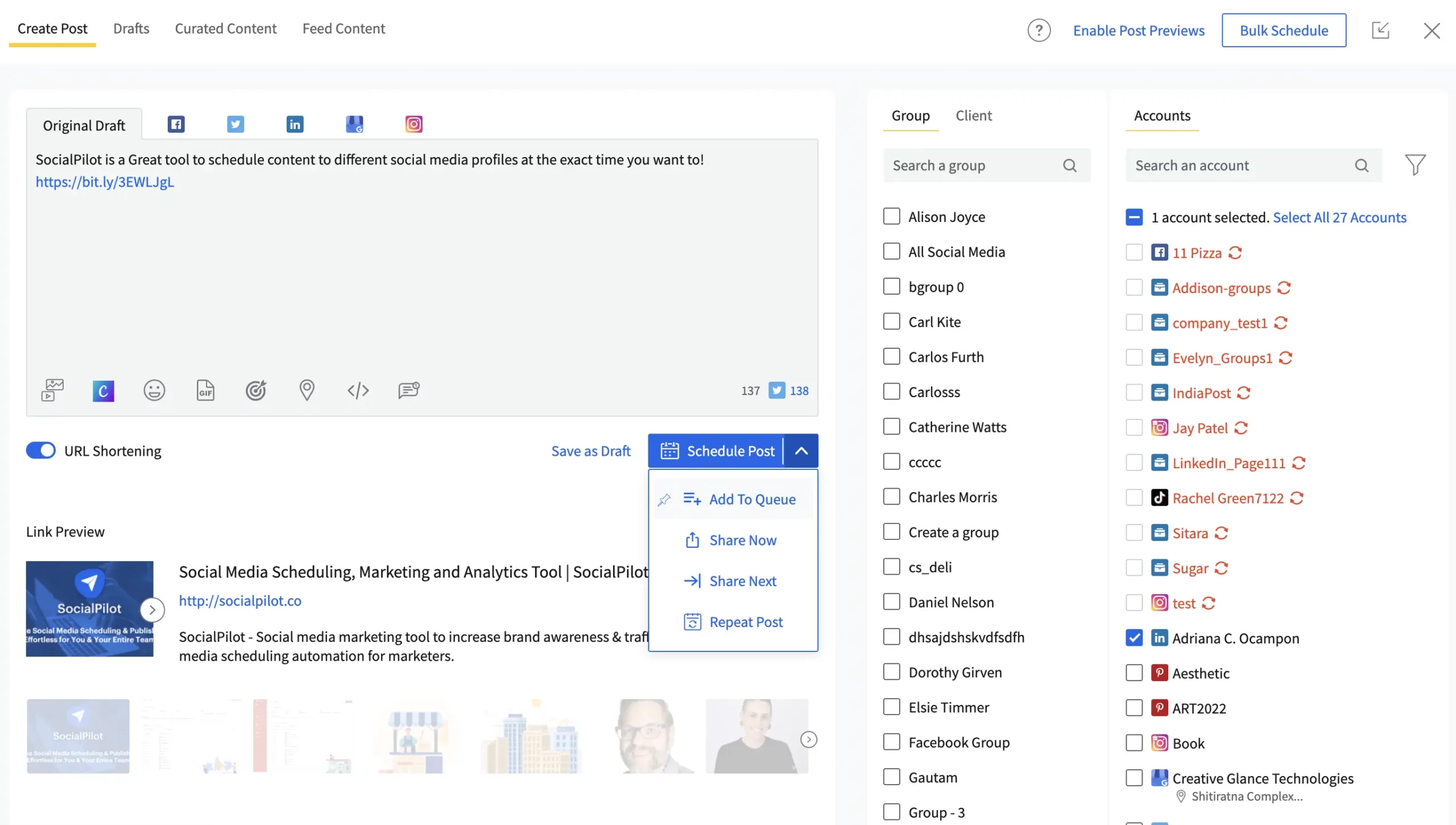Select the SocialPilot preview thumbnail
The image size is (1456, 825).
click(78, 736)
